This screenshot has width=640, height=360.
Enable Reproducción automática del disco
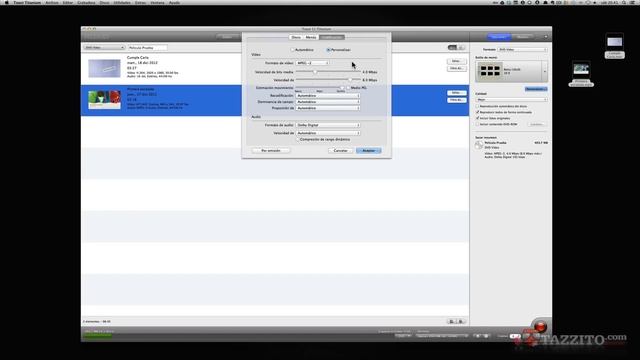coord(478,106)
